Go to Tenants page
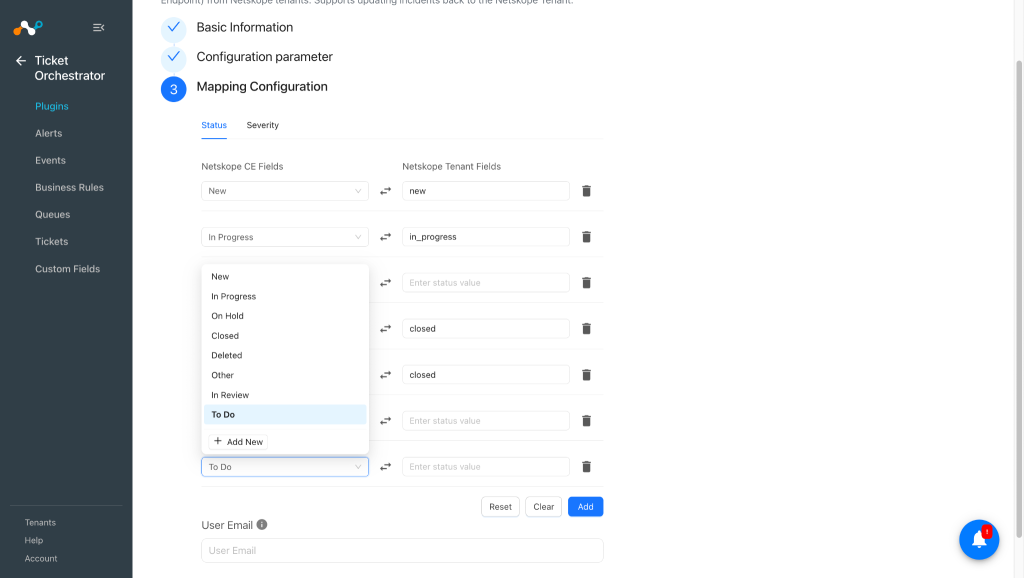 [40, 522]
